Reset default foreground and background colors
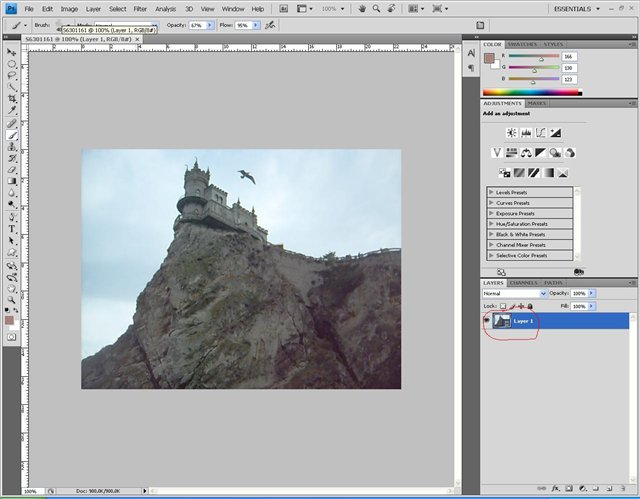Image resolution: width=640 pixels, height=499 pixels. [x=7, y=310]
